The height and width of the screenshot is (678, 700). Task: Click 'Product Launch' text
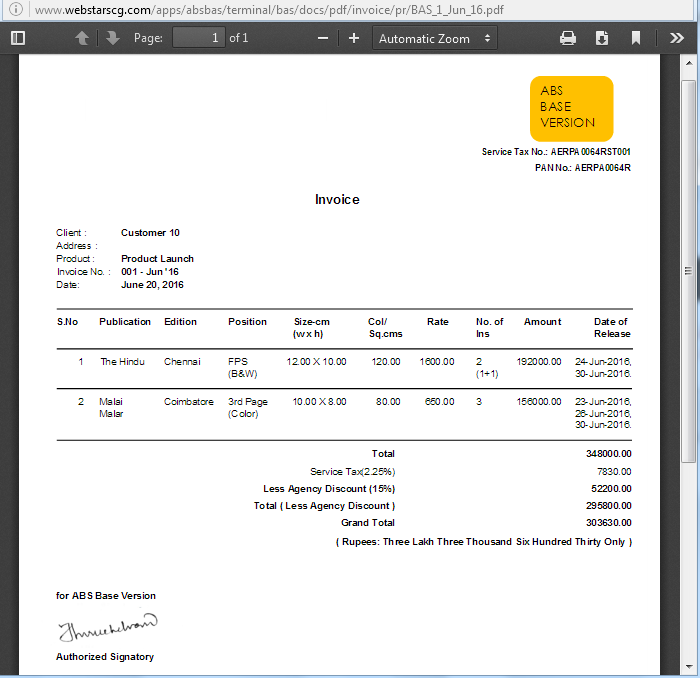pyautogui.click(x=157, y=259)
